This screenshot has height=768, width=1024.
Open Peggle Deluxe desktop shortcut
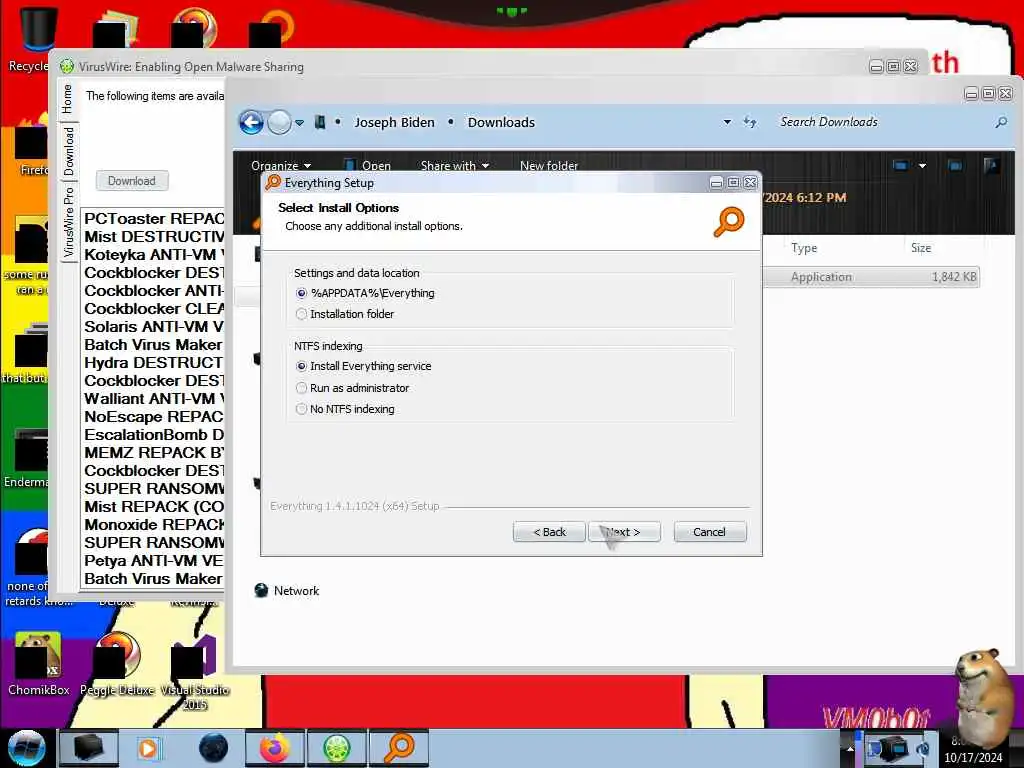point(118,664)
